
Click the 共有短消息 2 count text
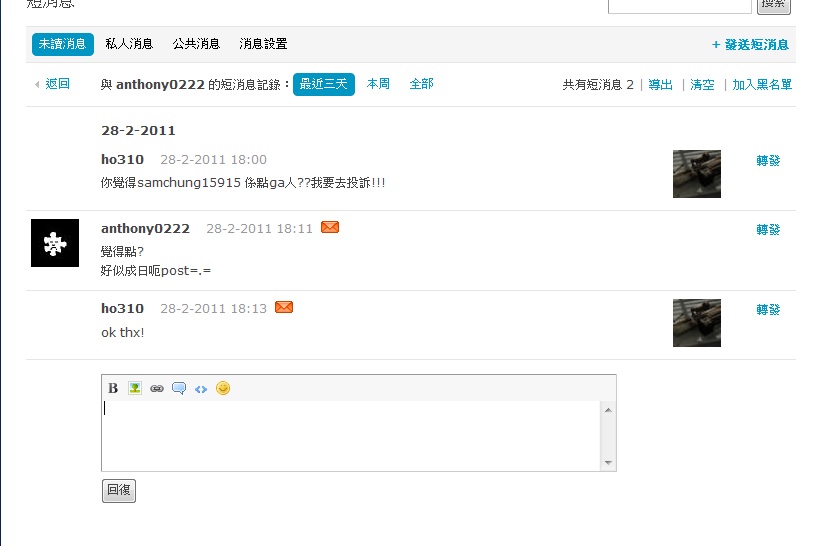598,85
